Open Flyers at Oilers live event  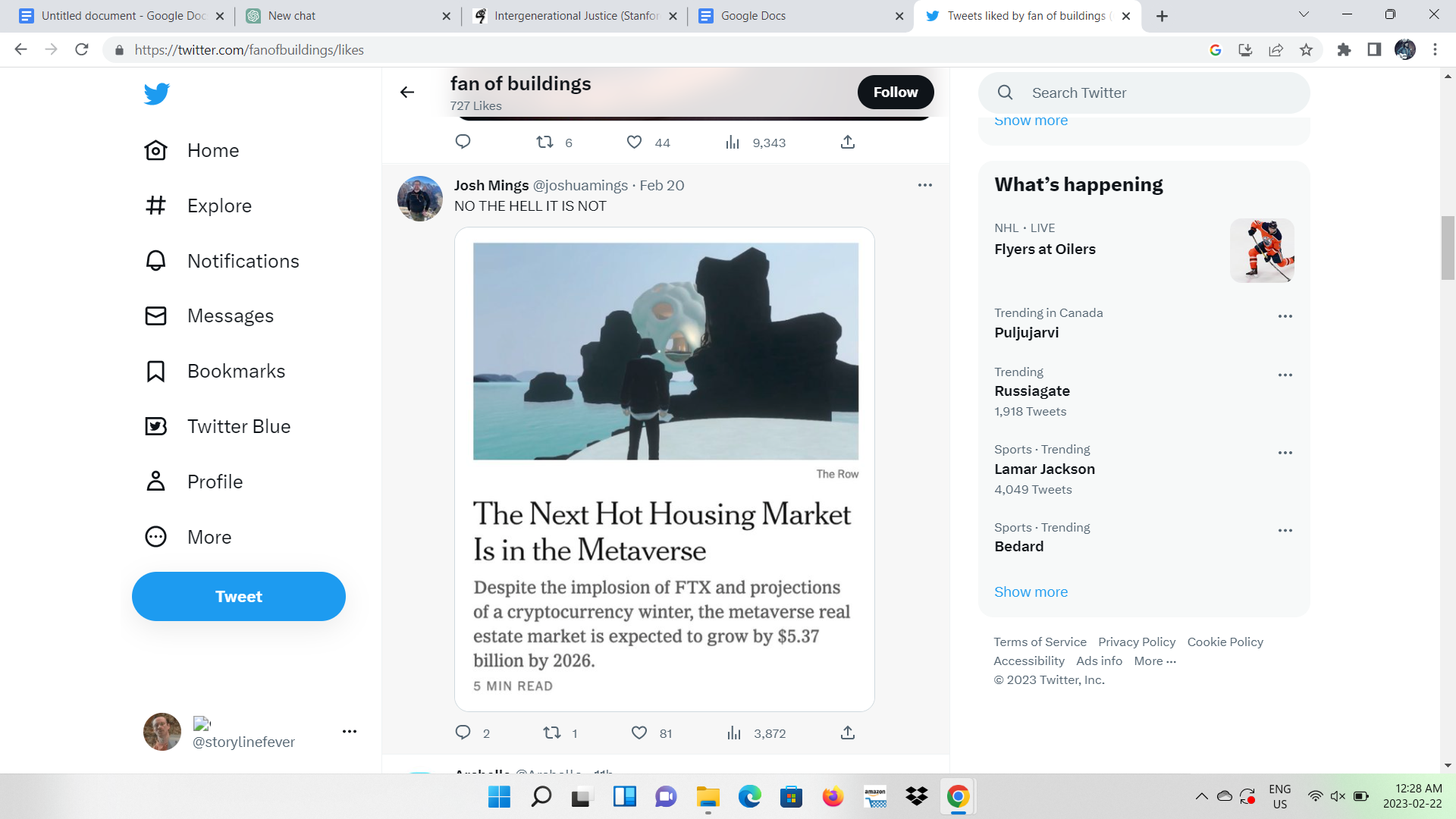tap(1144, 250)
